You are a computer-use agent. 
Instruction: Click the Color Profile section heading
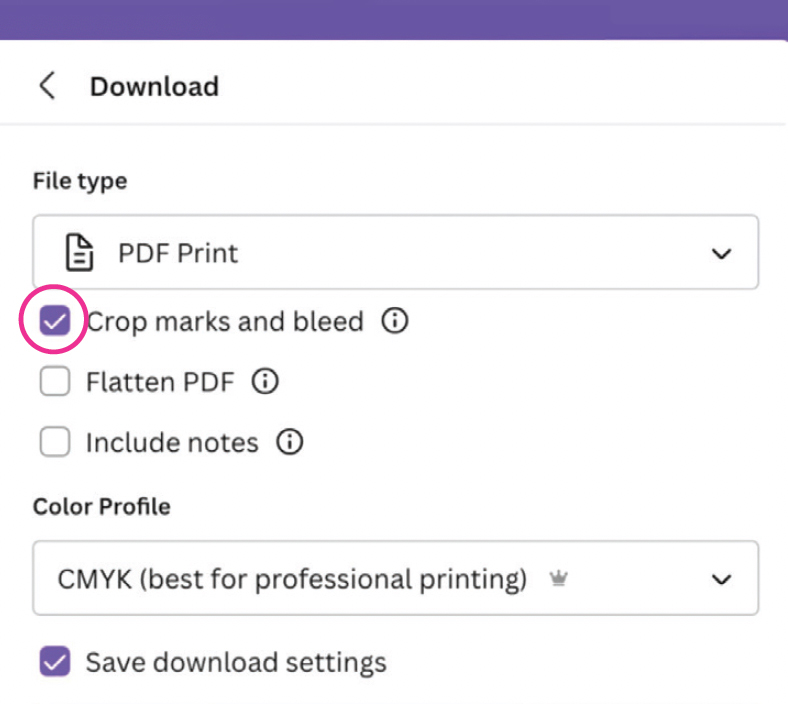point(101,506)
